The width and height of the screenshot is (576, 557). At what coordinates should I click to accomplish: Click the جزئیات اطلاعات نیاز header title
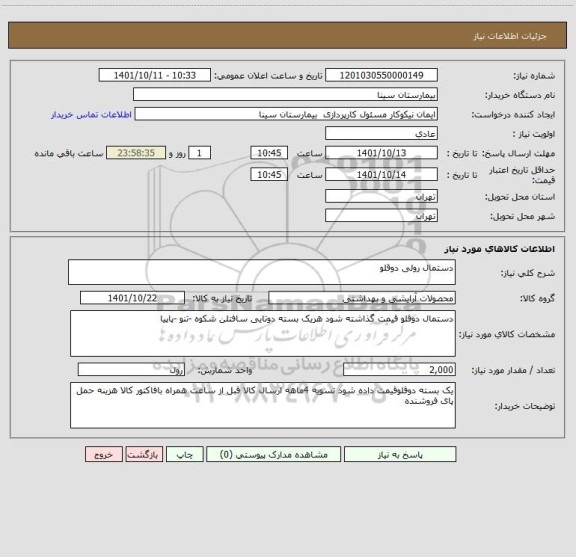click(510, 36)
